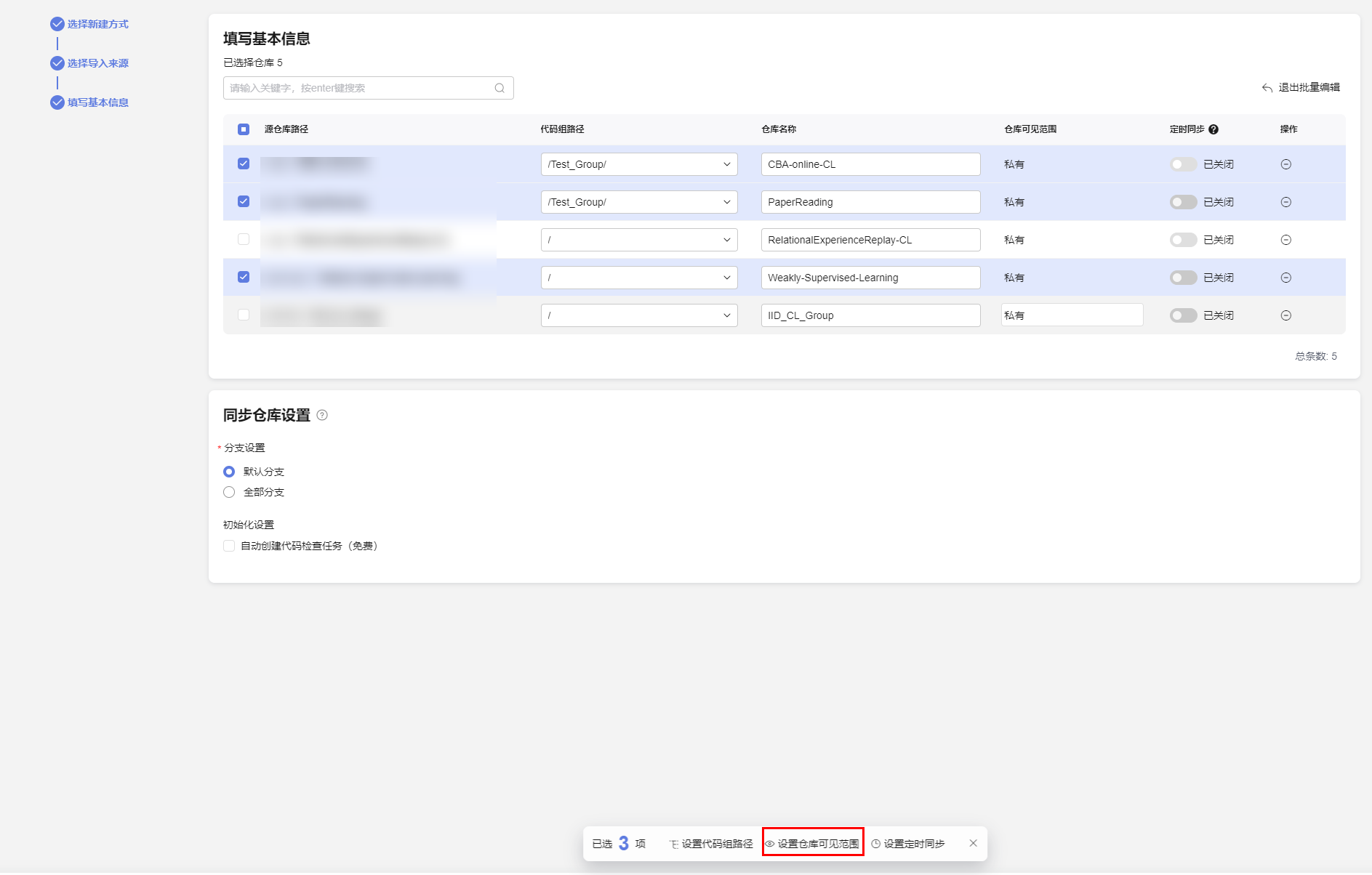Select the 全部分支 radio option
Image resolution: width=1372 pixels, height=875 pixels.
coord(229,492)
